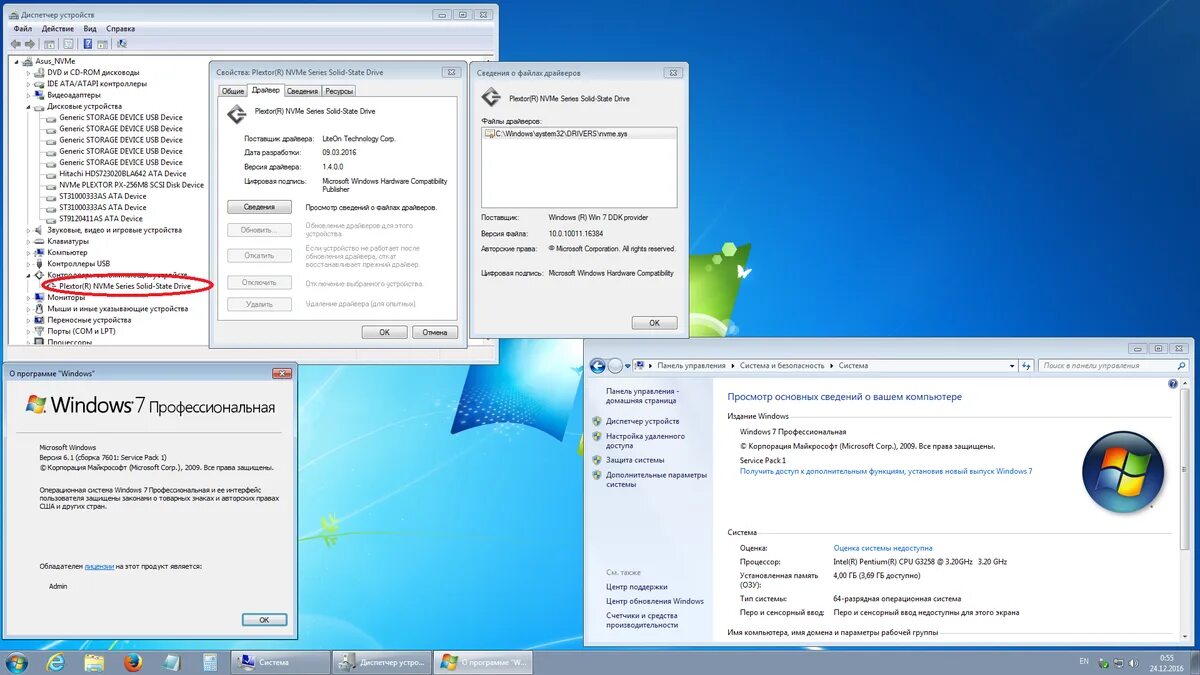Switch to Диспетчер устройств taskbar button
This screenshot has width=1200, height=675.
pos(381,662)
